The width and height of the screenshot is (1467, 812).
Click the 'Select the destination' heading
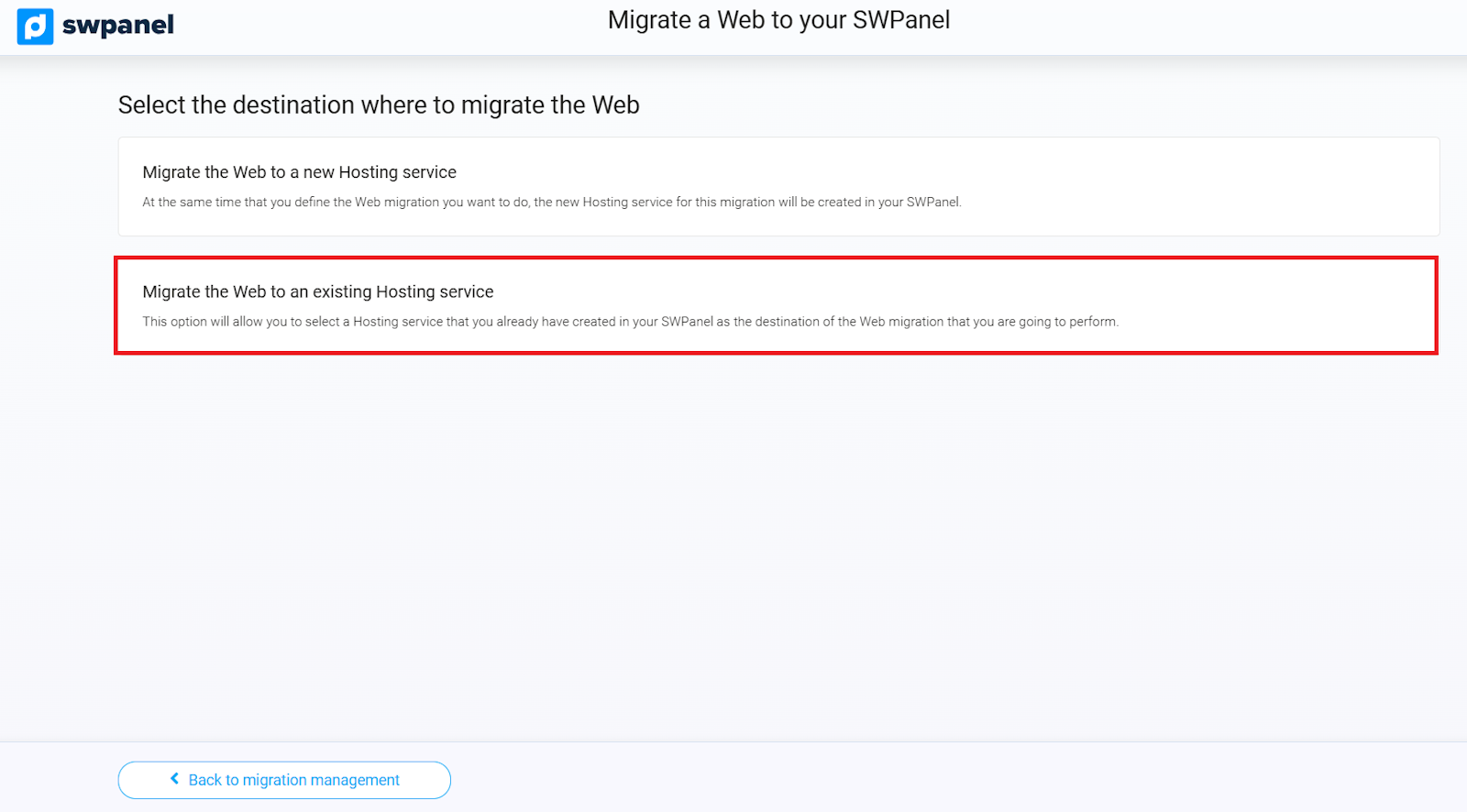tap(378, 105)
